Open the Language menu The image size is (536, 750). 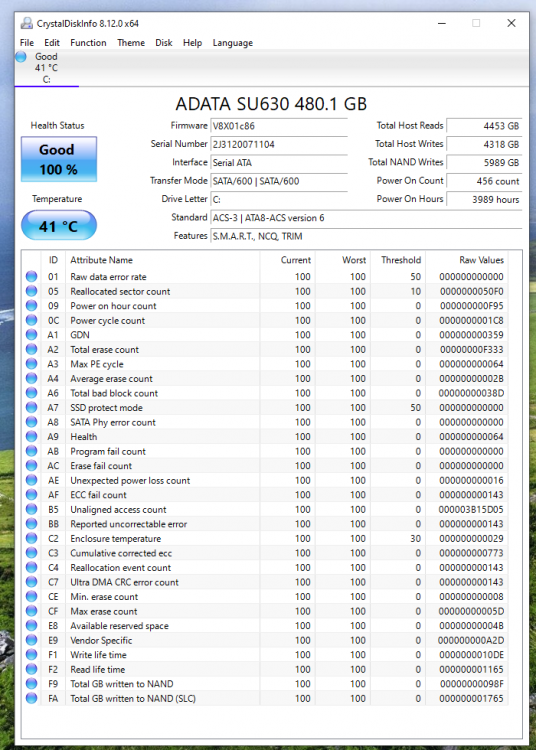(x=233, y=43)
